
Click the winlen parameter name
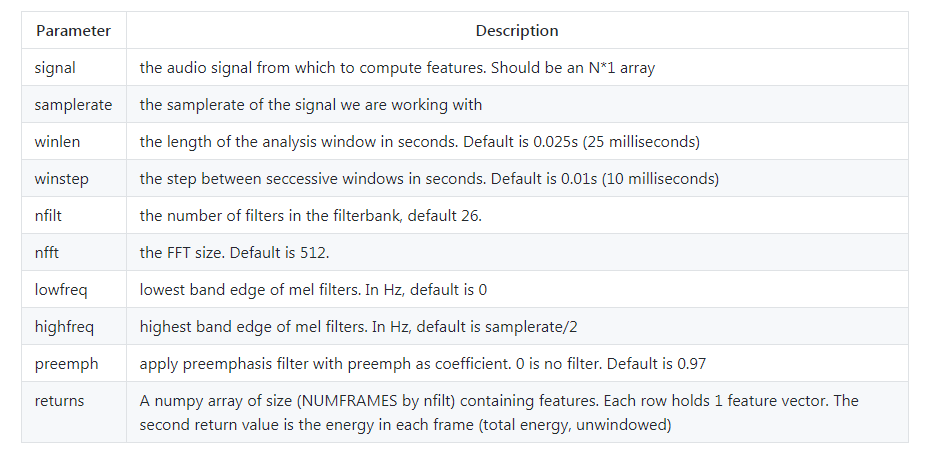tap(57, 142)
